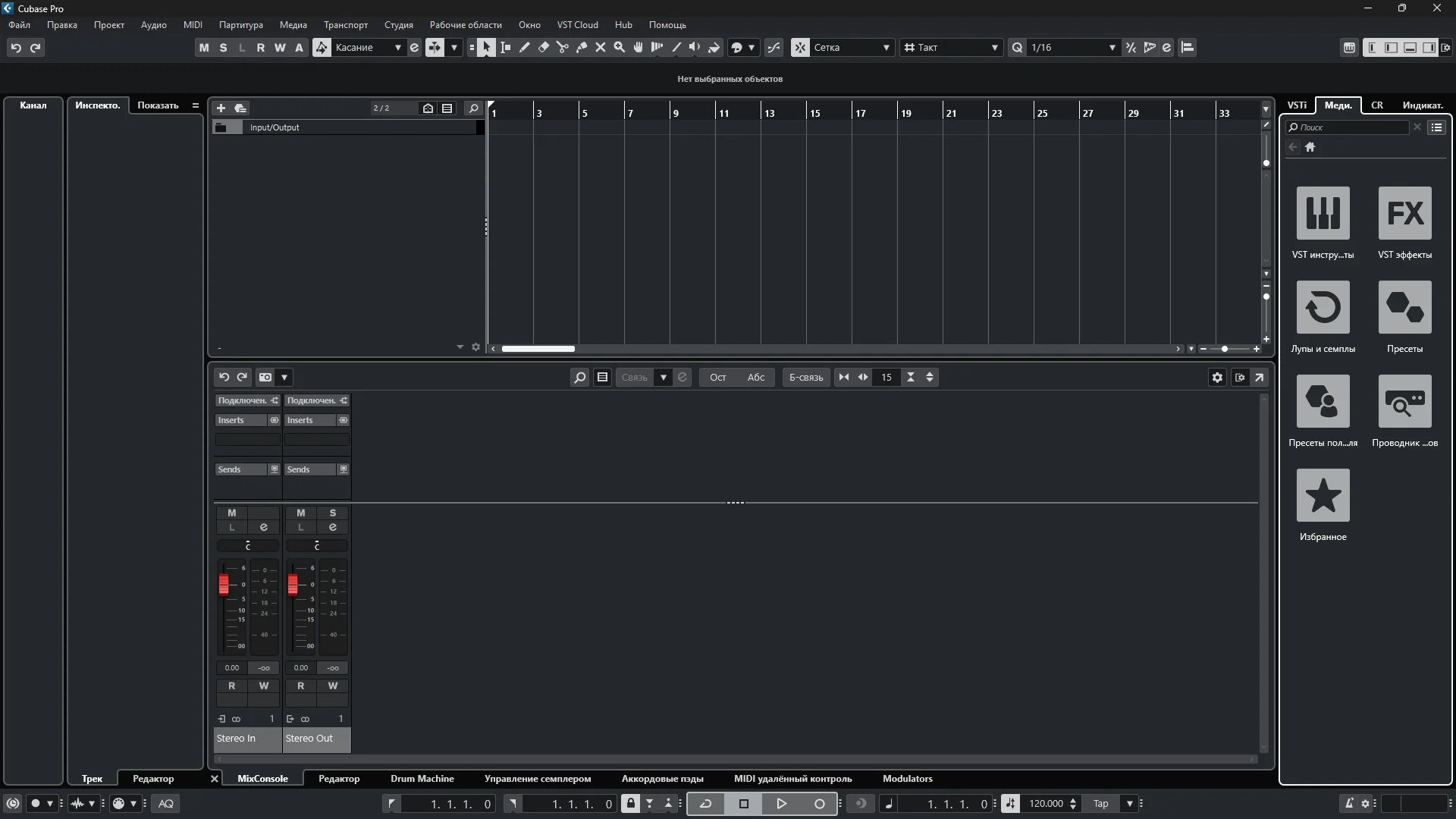1456x819 pixels.
Task: Solo the Stereo Out channel
Action: click(x=332, y=513)
